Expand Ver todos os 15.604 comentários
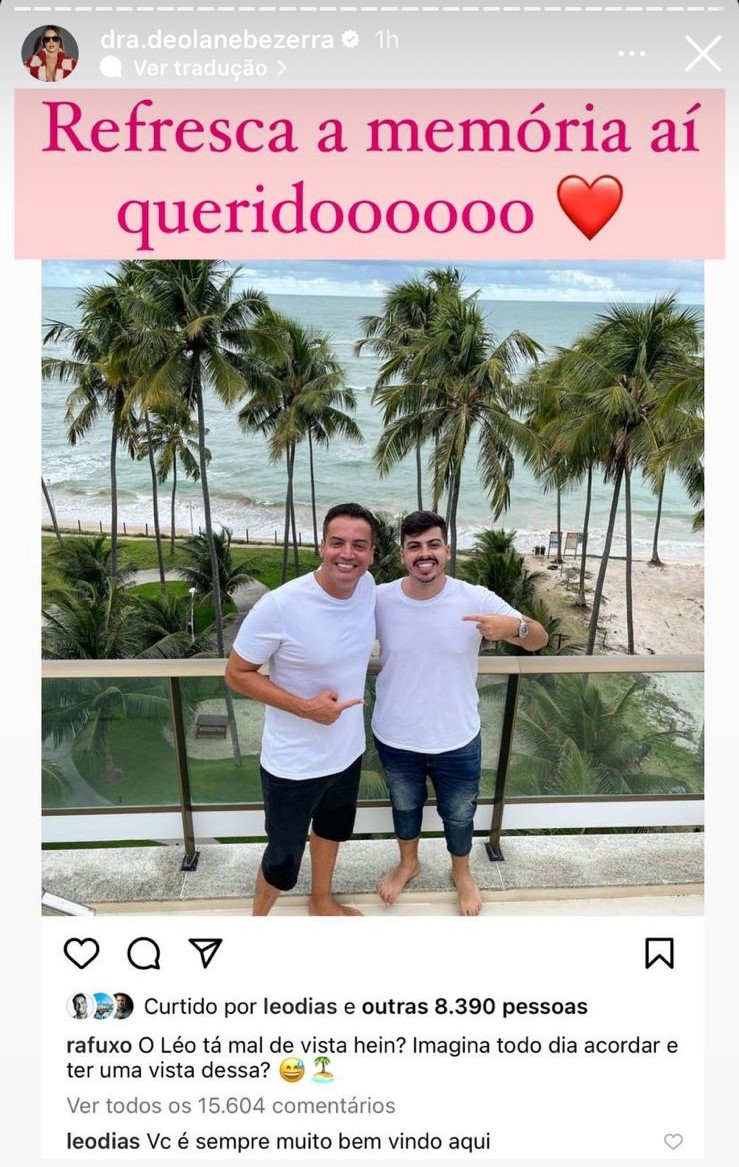 pos(231,1105)
